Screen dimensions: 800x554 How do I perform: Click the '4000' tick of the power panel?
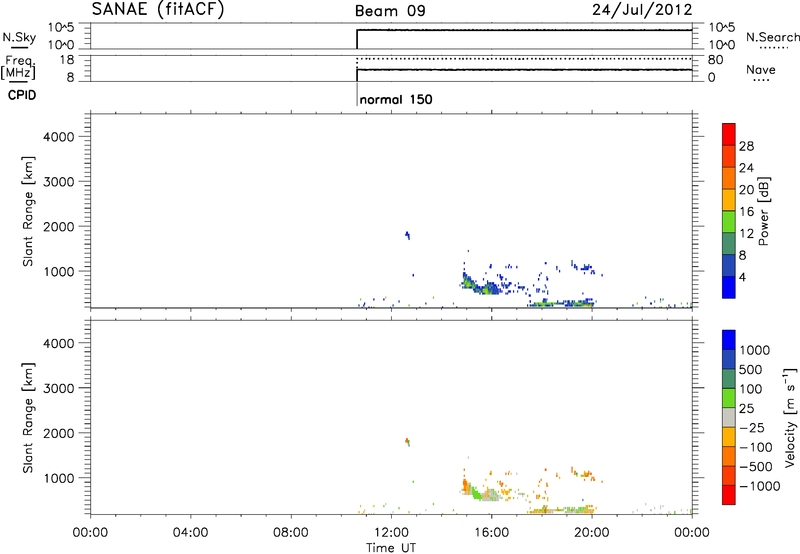(59, 137)
